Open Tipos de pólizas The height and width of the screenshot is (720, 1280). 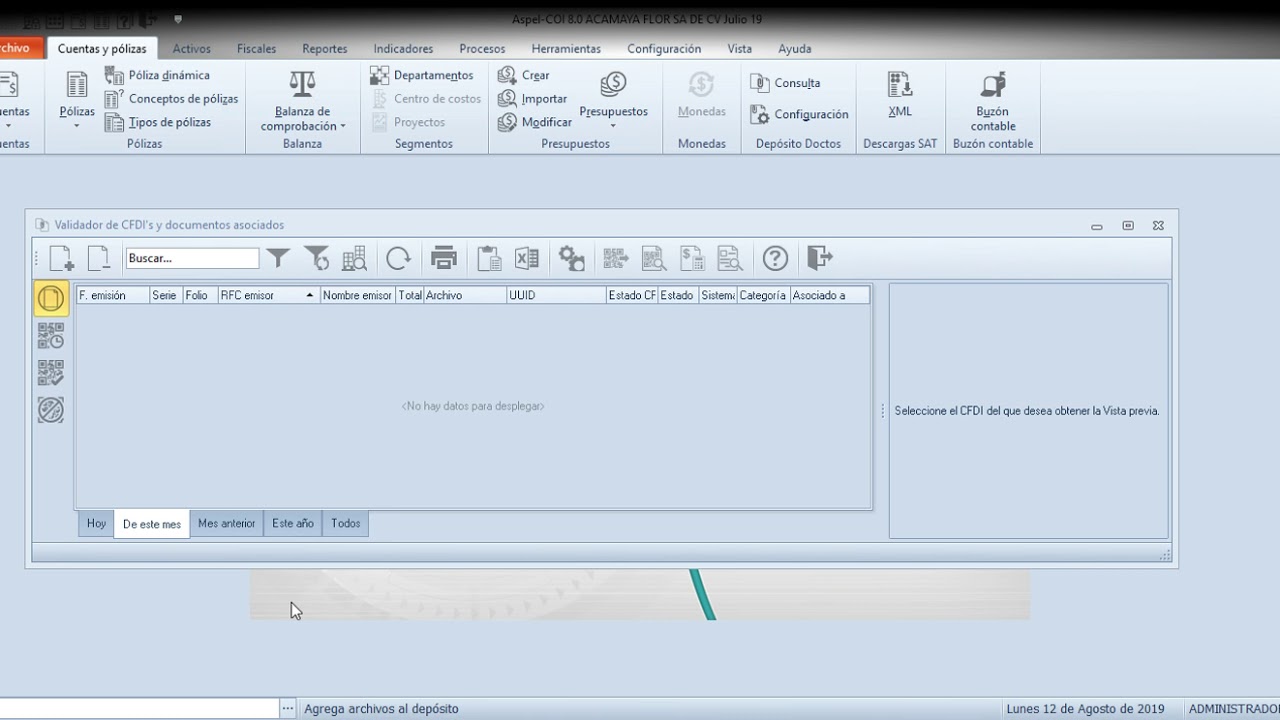(157, 122)
